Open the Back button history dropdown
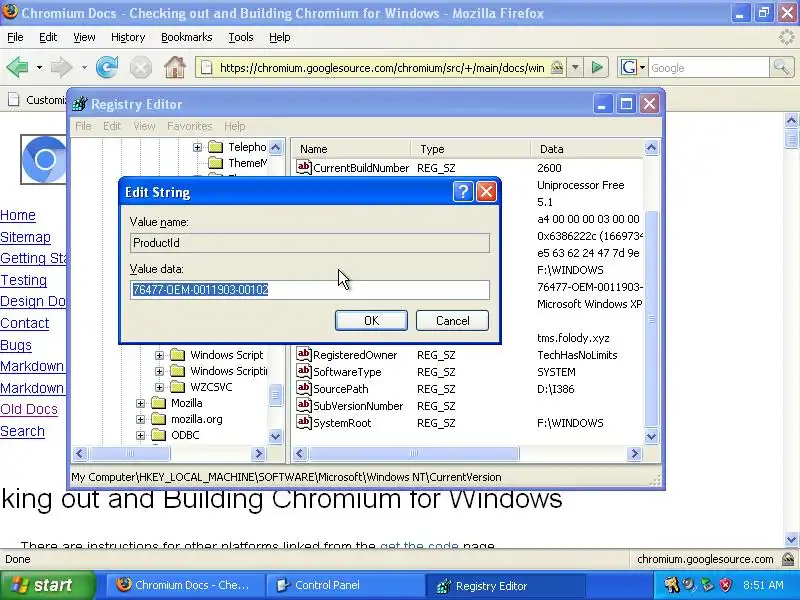 pos(39,67)
